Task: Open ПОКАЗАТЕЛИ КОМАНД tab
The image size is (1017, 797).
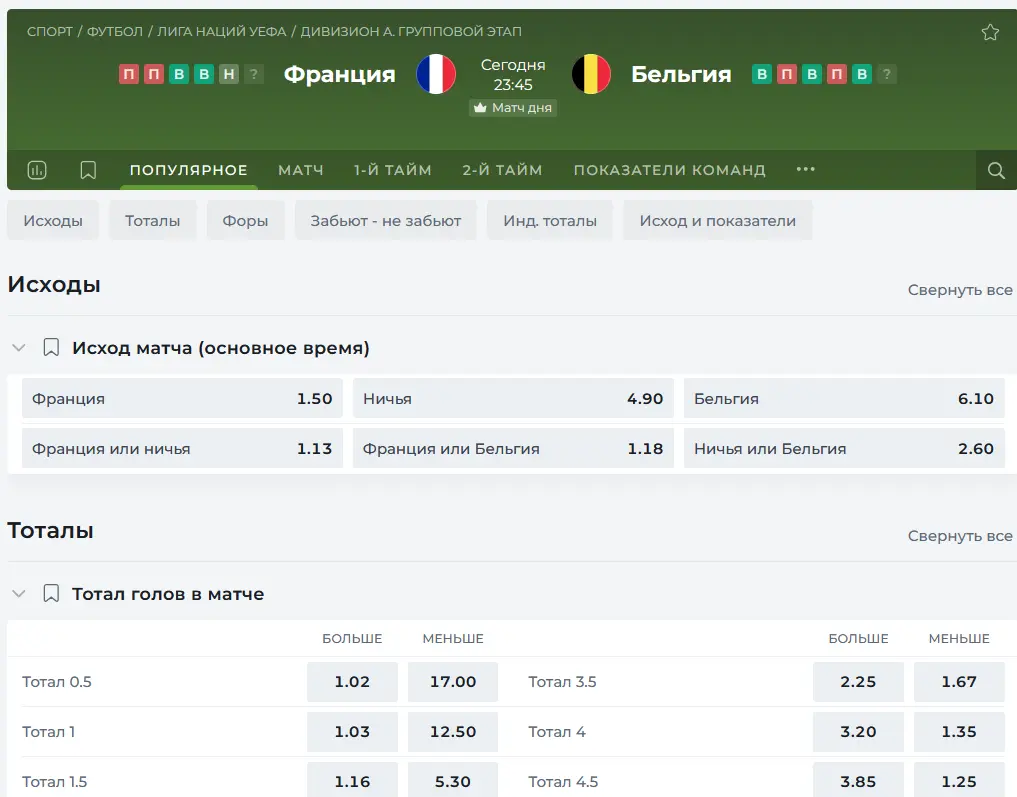Action: pyautogui.click(x=669, y=170)
